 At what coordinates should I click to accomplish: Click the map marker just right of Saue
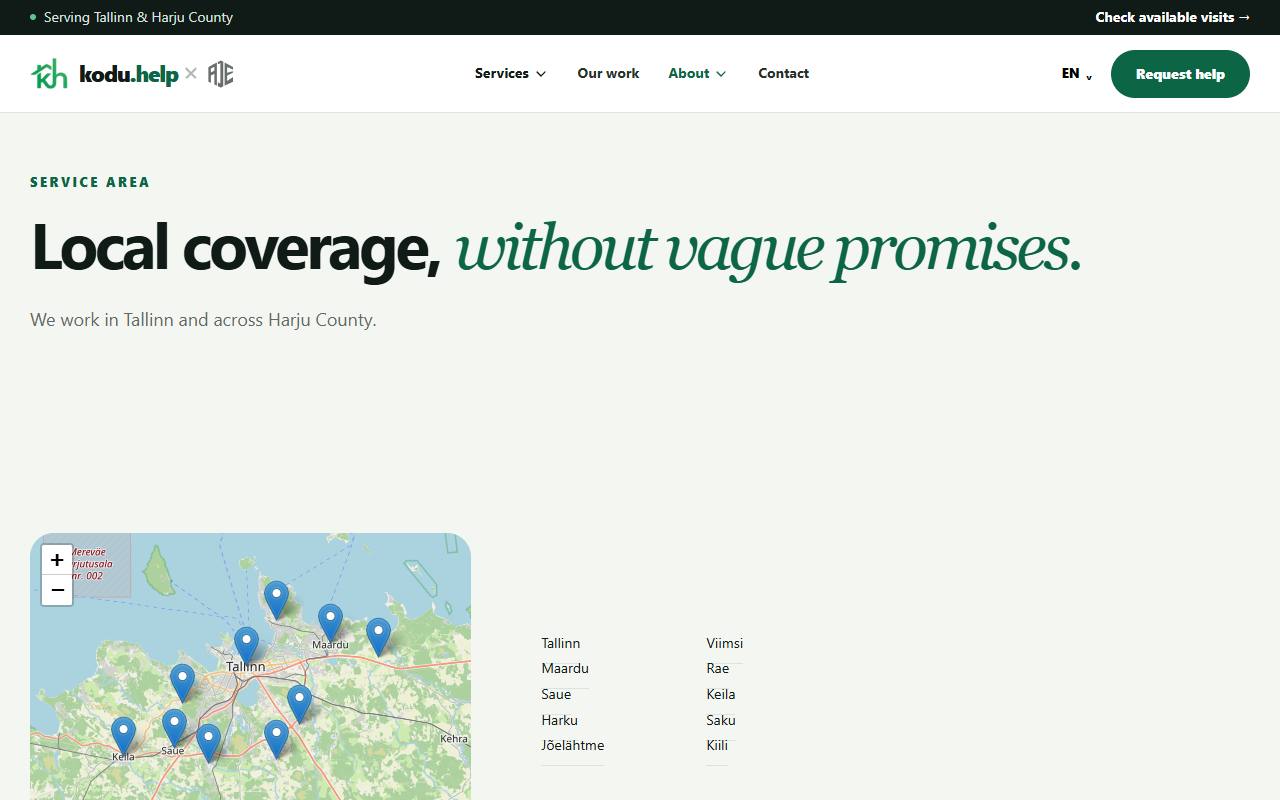208,743
